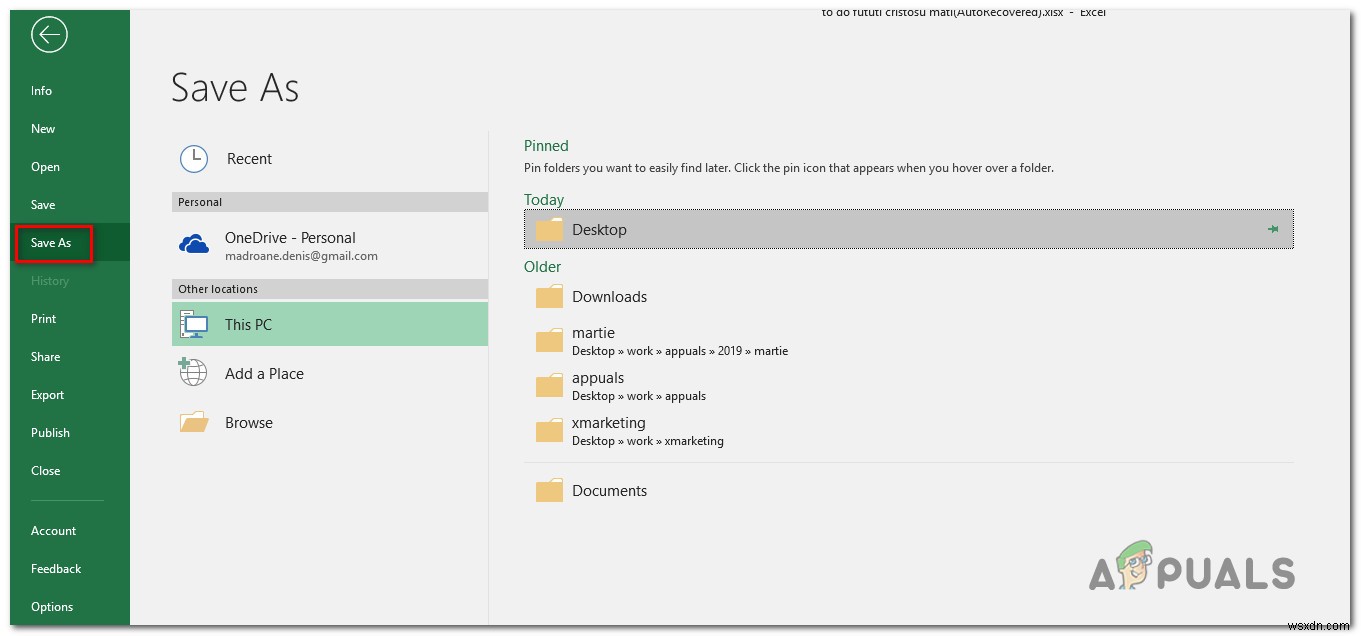Choose Close in the sidebar
This screenshot has height=636, width=1361.
click(x=45, y=471)
